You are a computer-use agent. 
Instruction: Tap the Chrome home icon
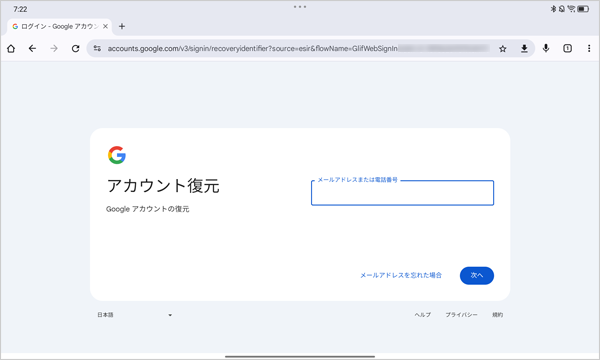click(x=11, y=49)
